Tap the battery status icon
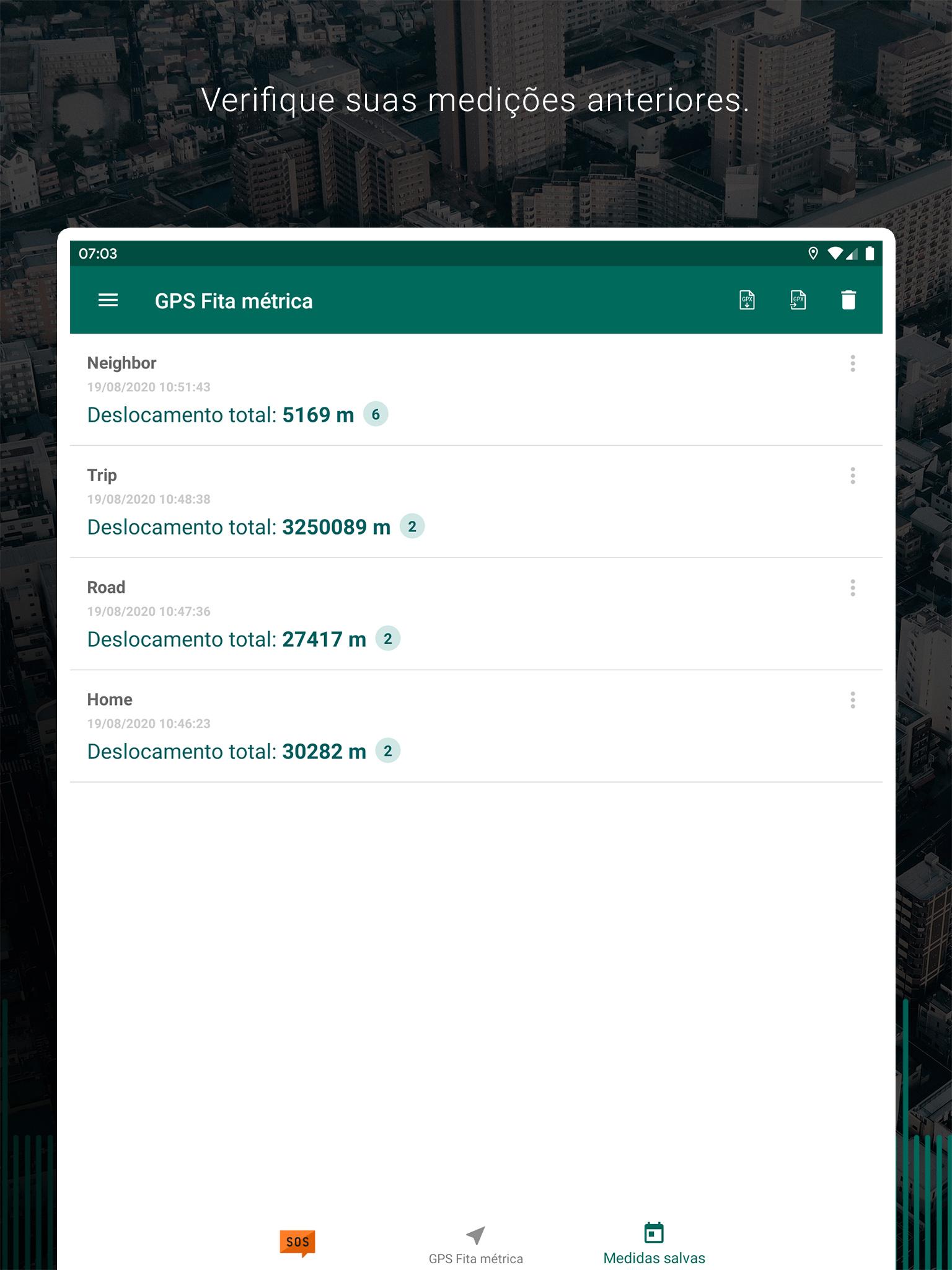The height and width of the screenshot is (1270, 952). 870,253
